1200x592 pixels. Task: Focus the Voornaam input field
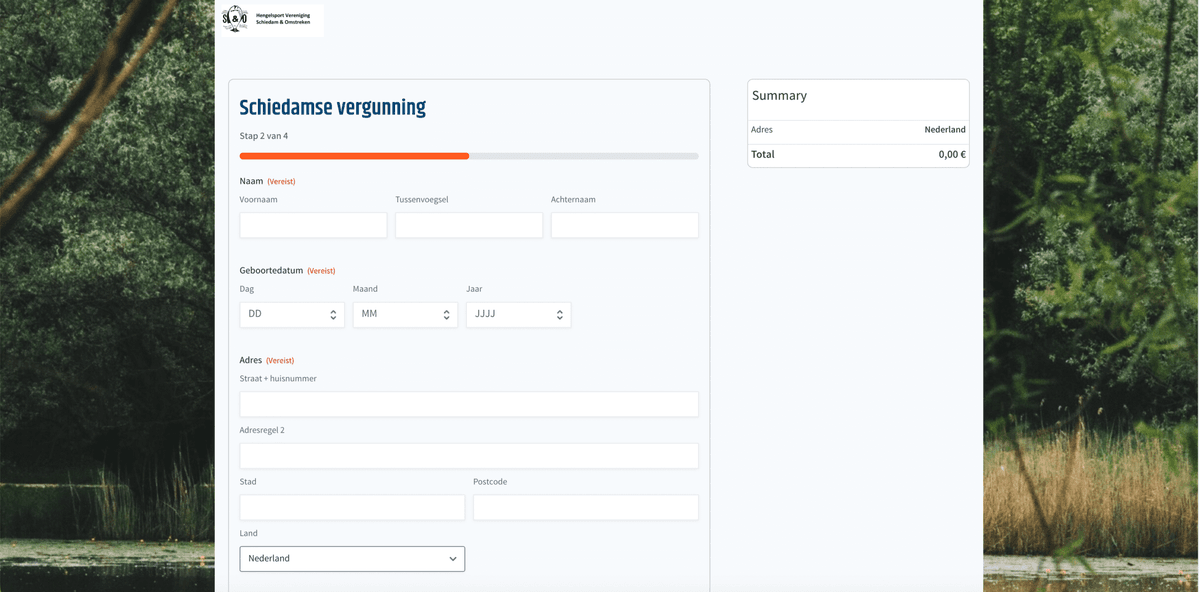tap(313, 225)
